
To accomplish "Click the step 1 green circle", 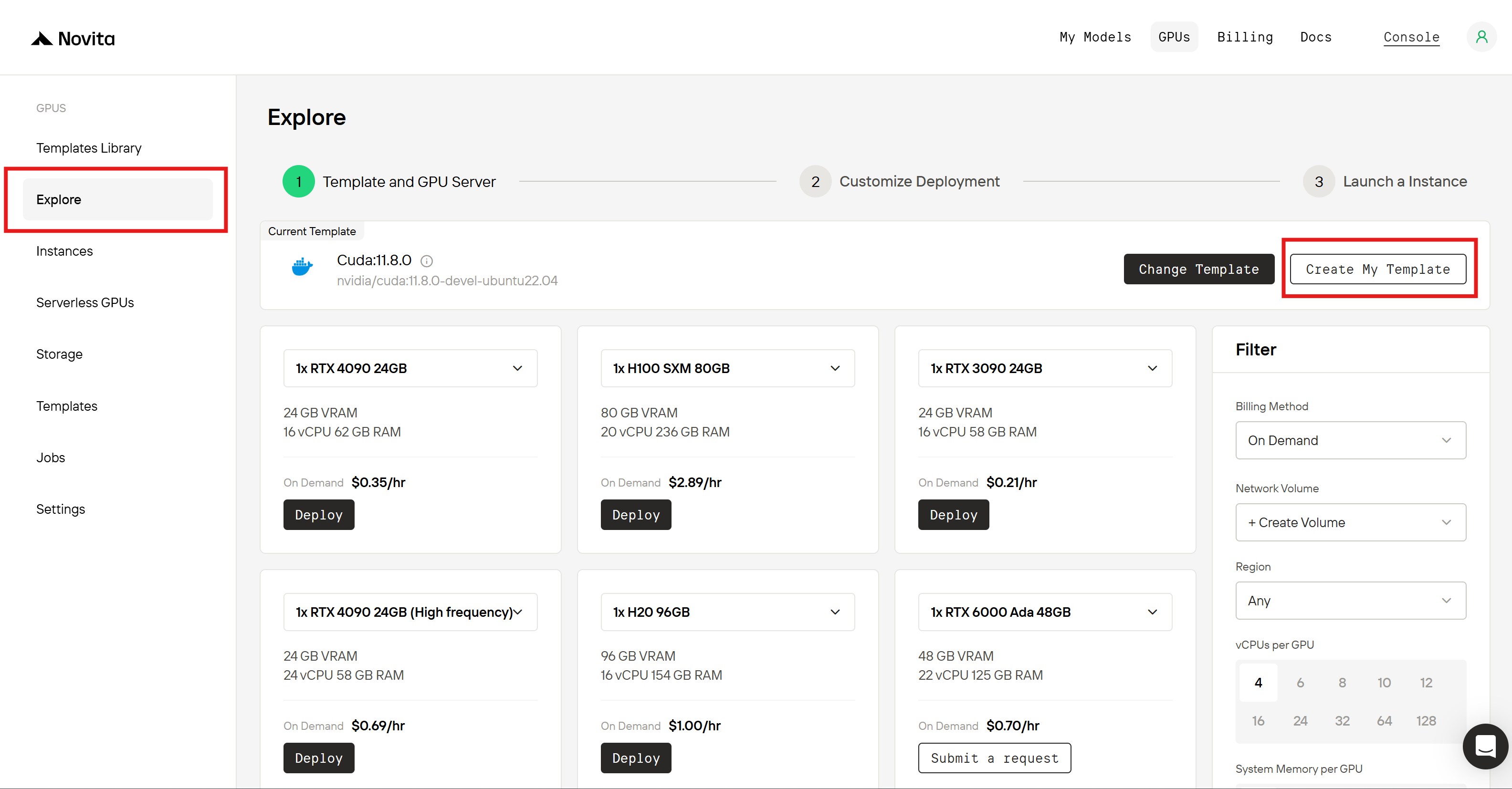I will (x=298, y=181).
